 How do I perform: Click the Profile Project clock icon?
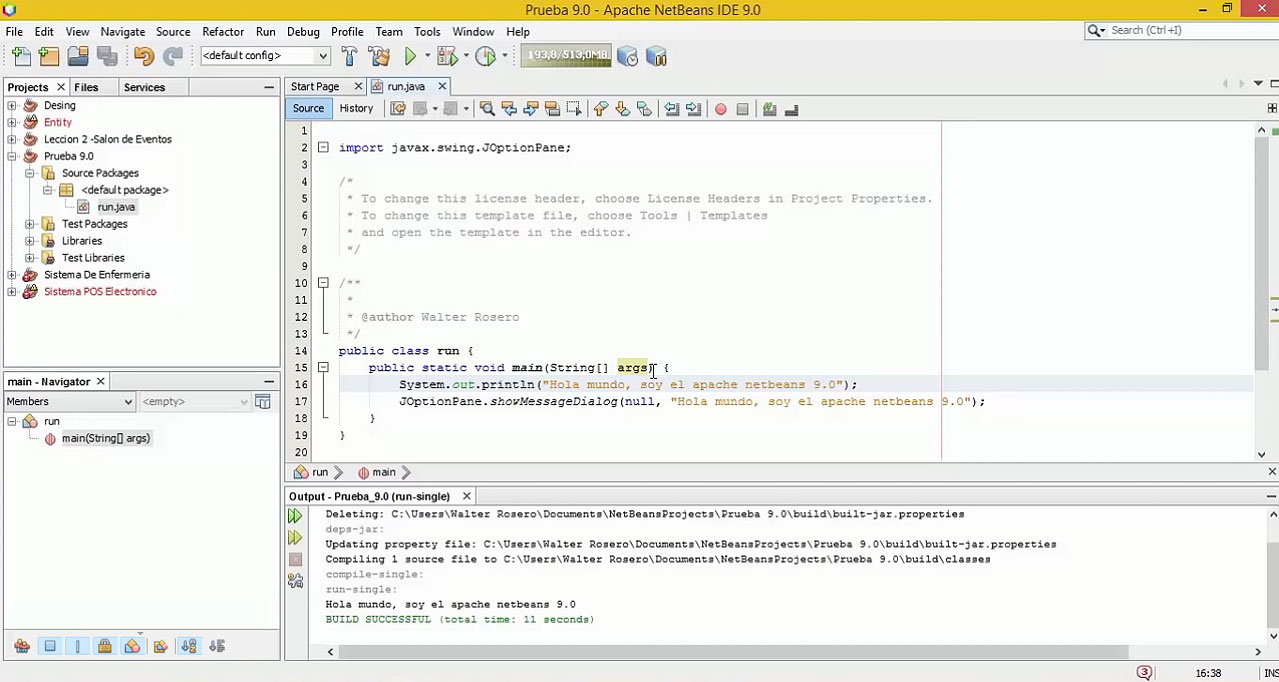coord(486,57)
